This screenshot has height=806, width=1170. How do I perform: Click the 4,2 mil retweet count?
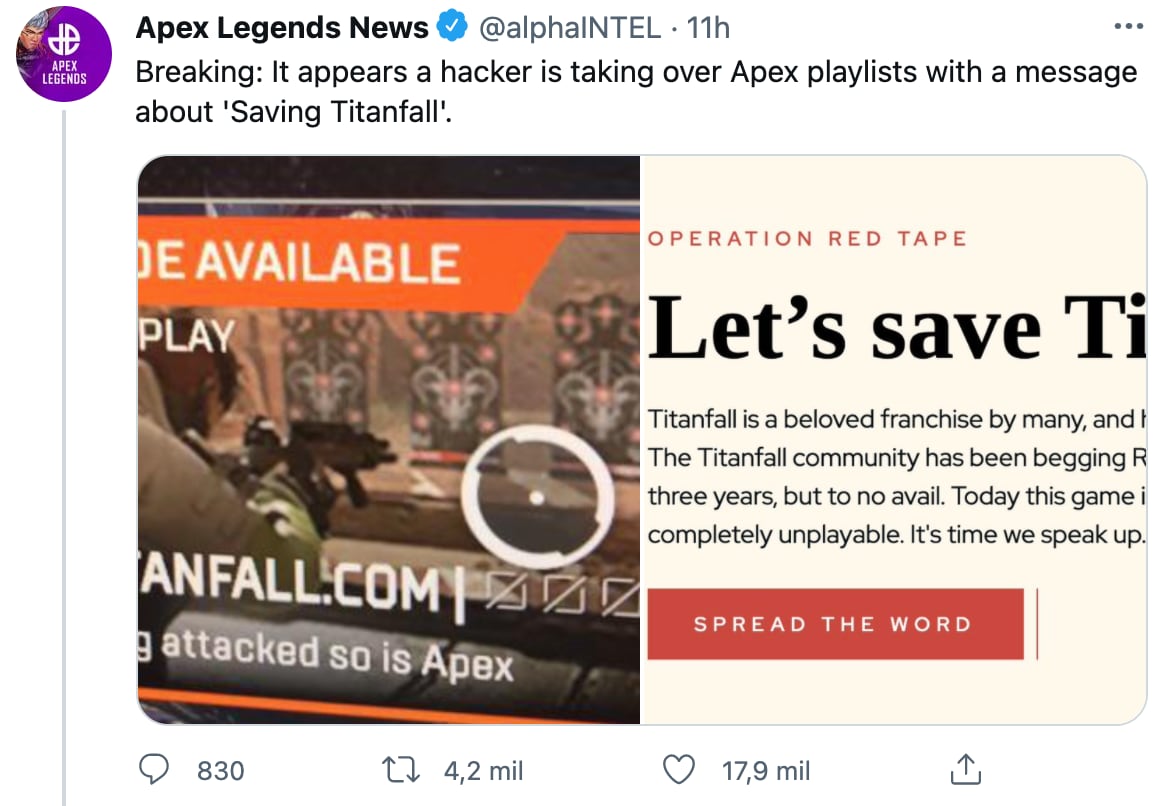tap(483, 770)
